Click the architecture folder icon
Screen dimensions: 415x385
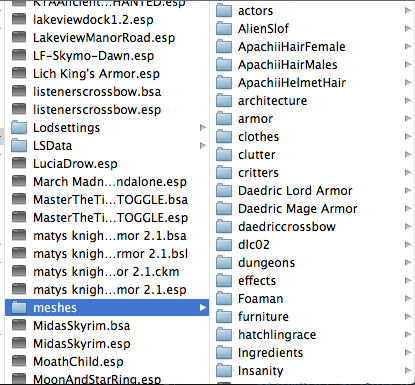point(224,100)
